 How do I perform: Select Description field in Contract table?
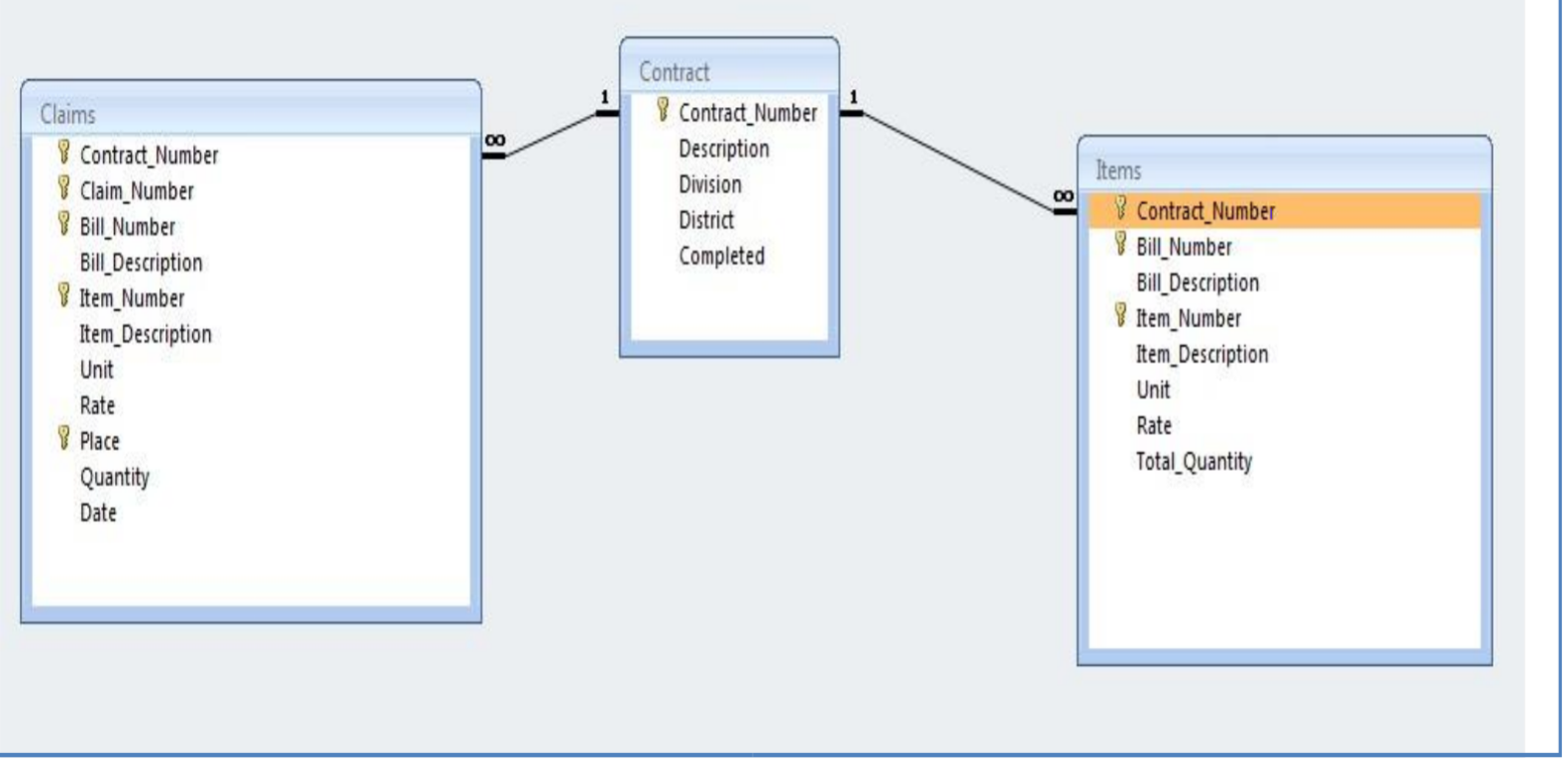point(723,149)
